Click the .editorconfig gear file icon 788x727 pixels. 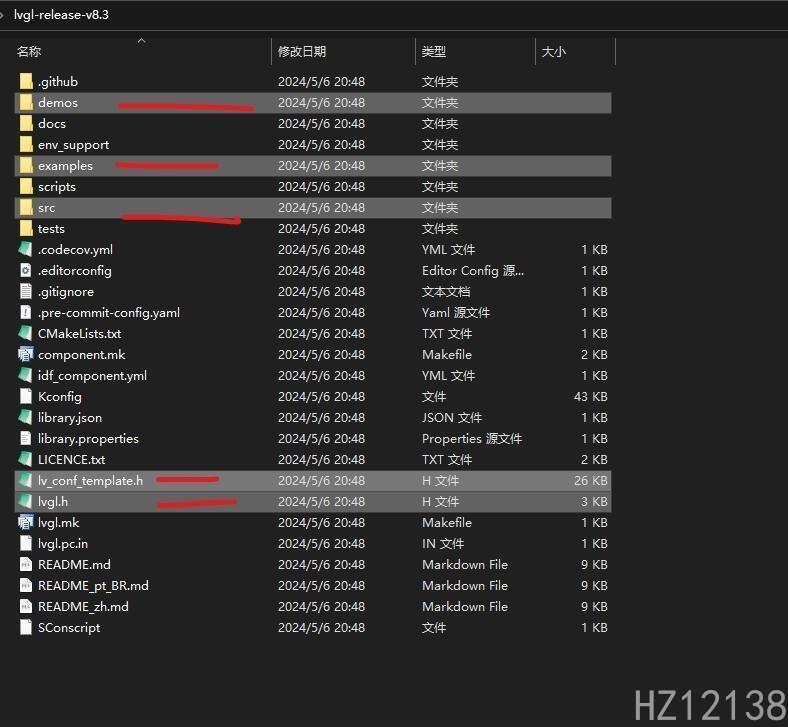click(x=26, y=271)
